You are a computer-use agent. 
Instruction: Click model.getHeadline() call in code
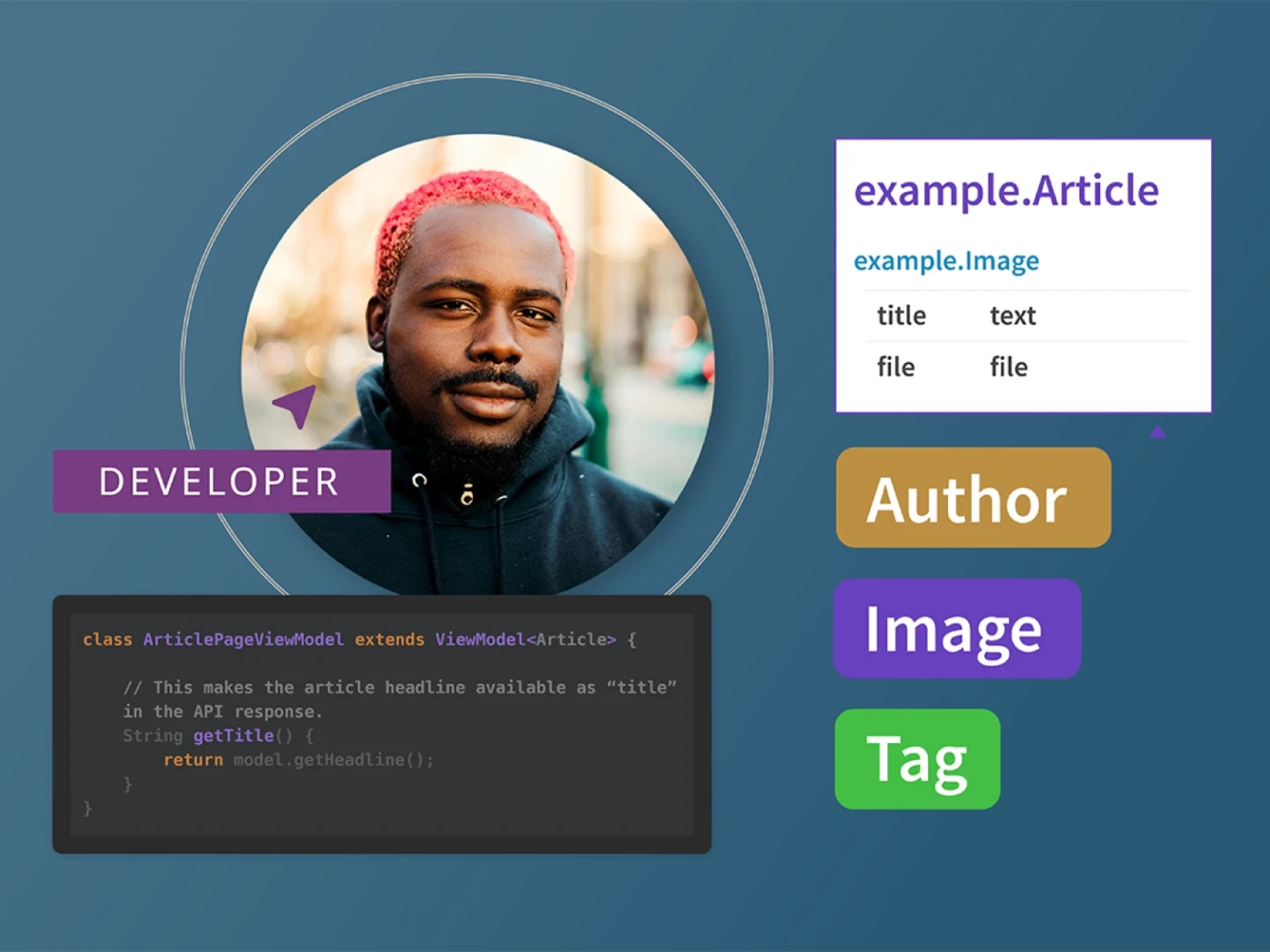click(x=333, y=760)
